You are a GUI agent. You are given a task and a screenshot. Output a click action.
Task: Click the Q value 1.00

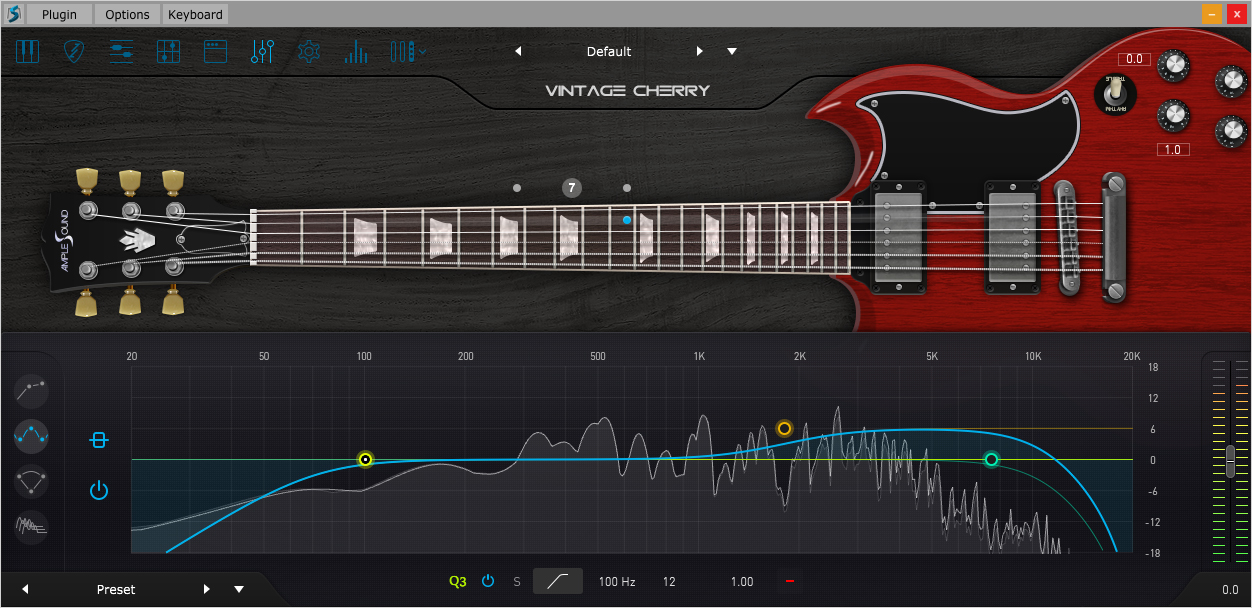pyautogui.click(x=742, y=582)
